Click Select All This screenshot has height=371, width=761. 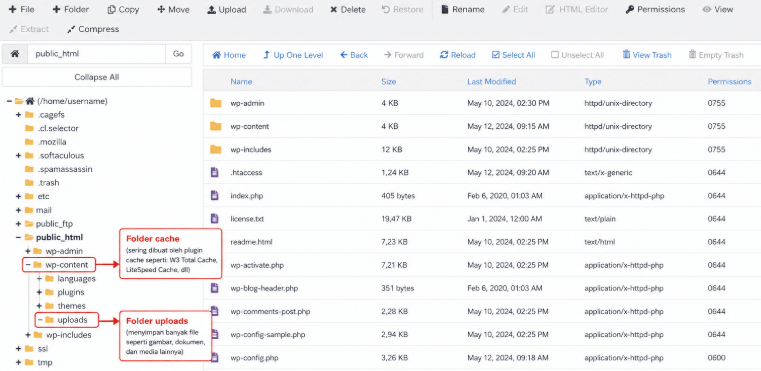tap(513, 55)
